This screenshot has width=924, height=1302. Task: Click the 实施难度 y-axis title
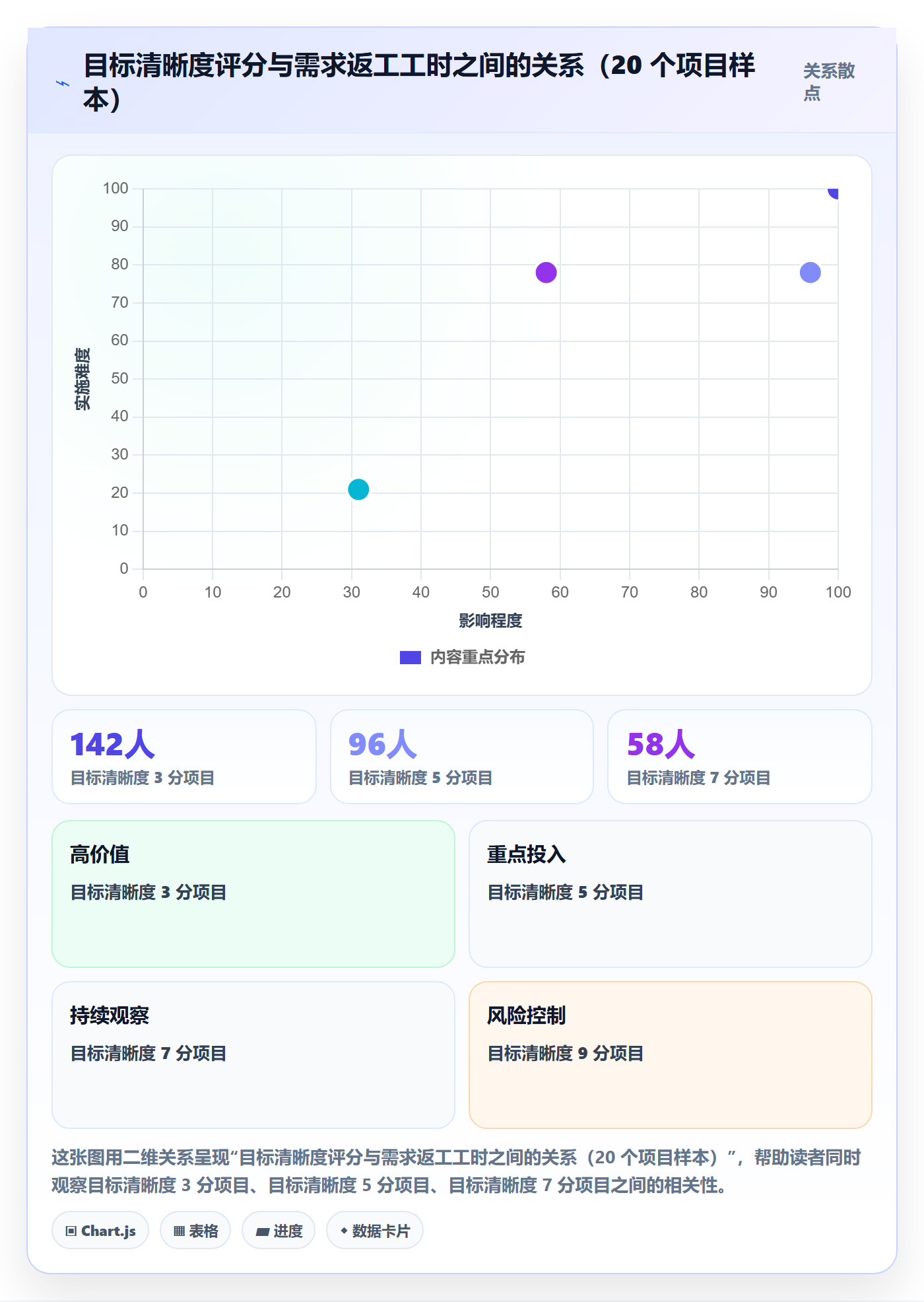click(82, 379)
